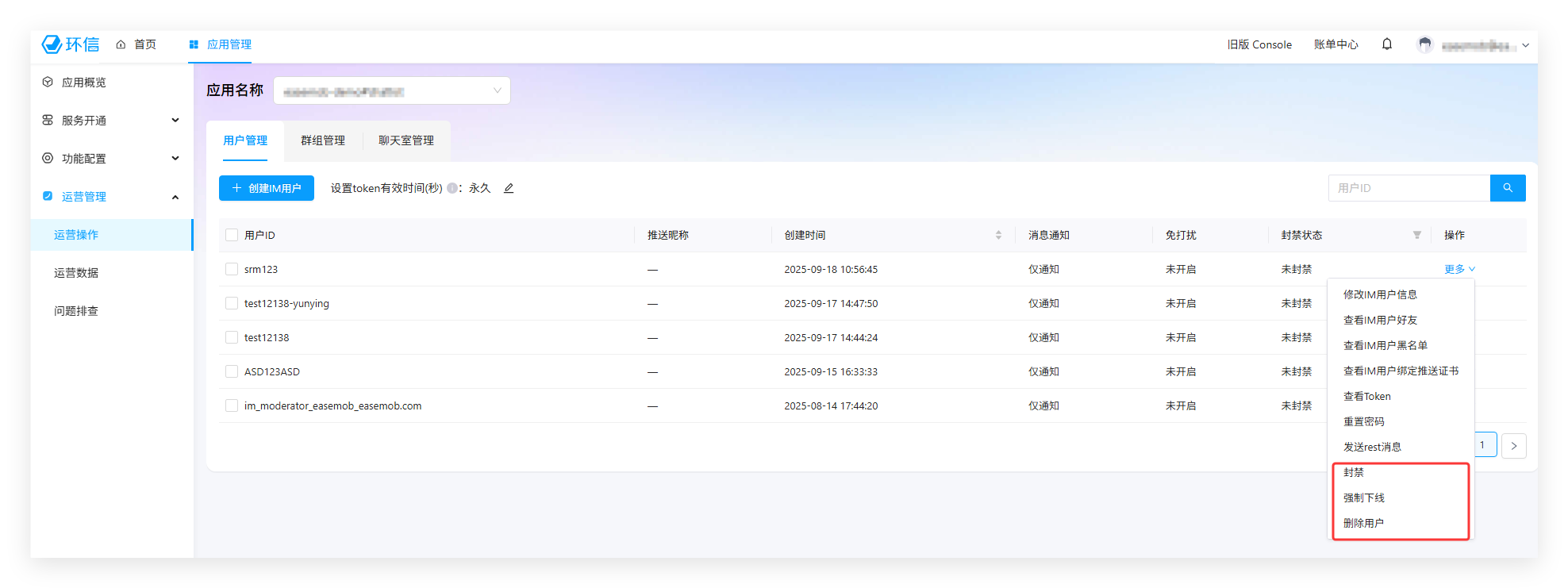1568x588 pixels.
Task: Click the search magnifier button
Action: [x=1507, y=188]
